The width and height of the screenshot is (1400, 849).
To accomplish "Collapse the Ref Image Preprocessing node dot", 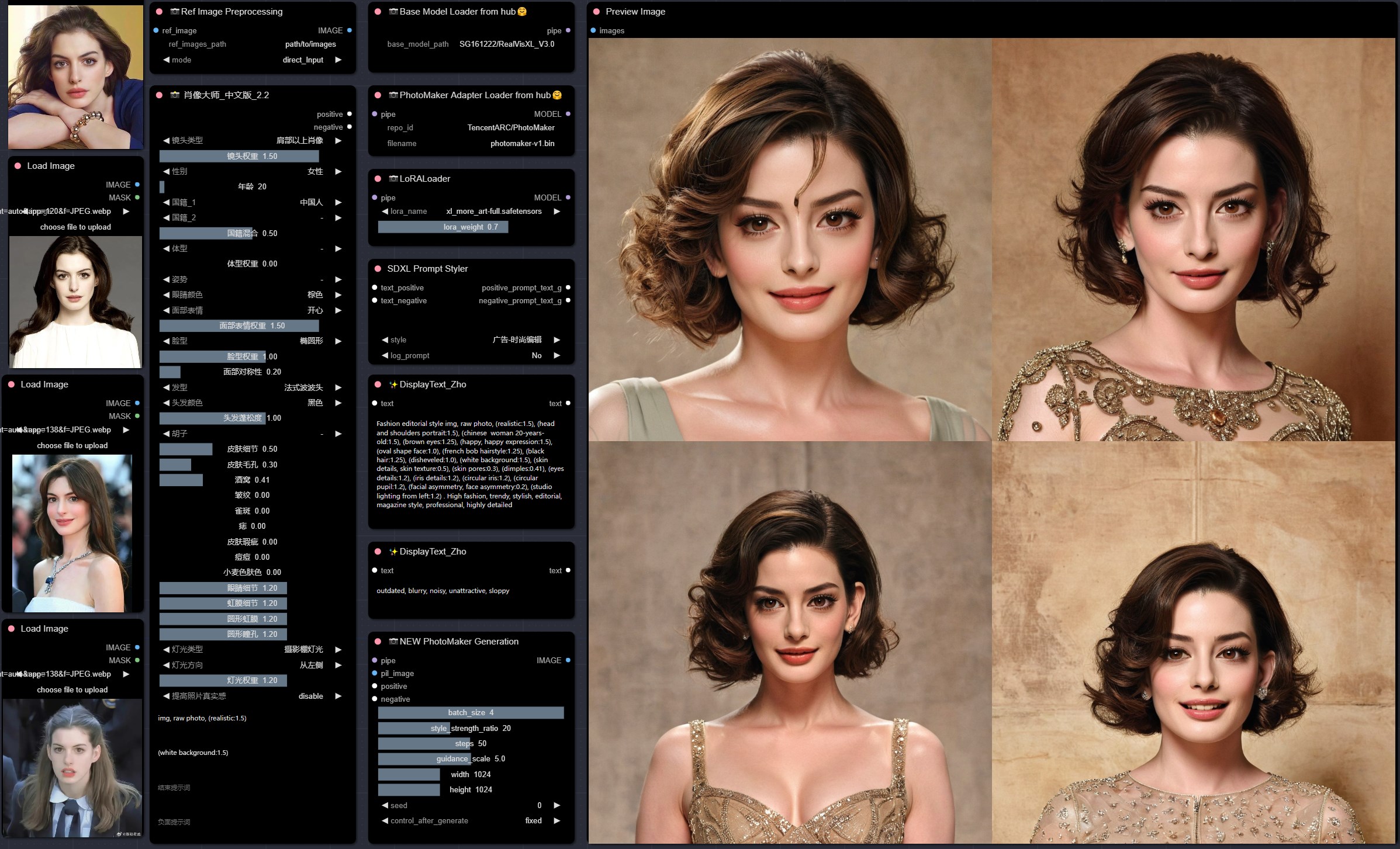I will tap(159, 12).
